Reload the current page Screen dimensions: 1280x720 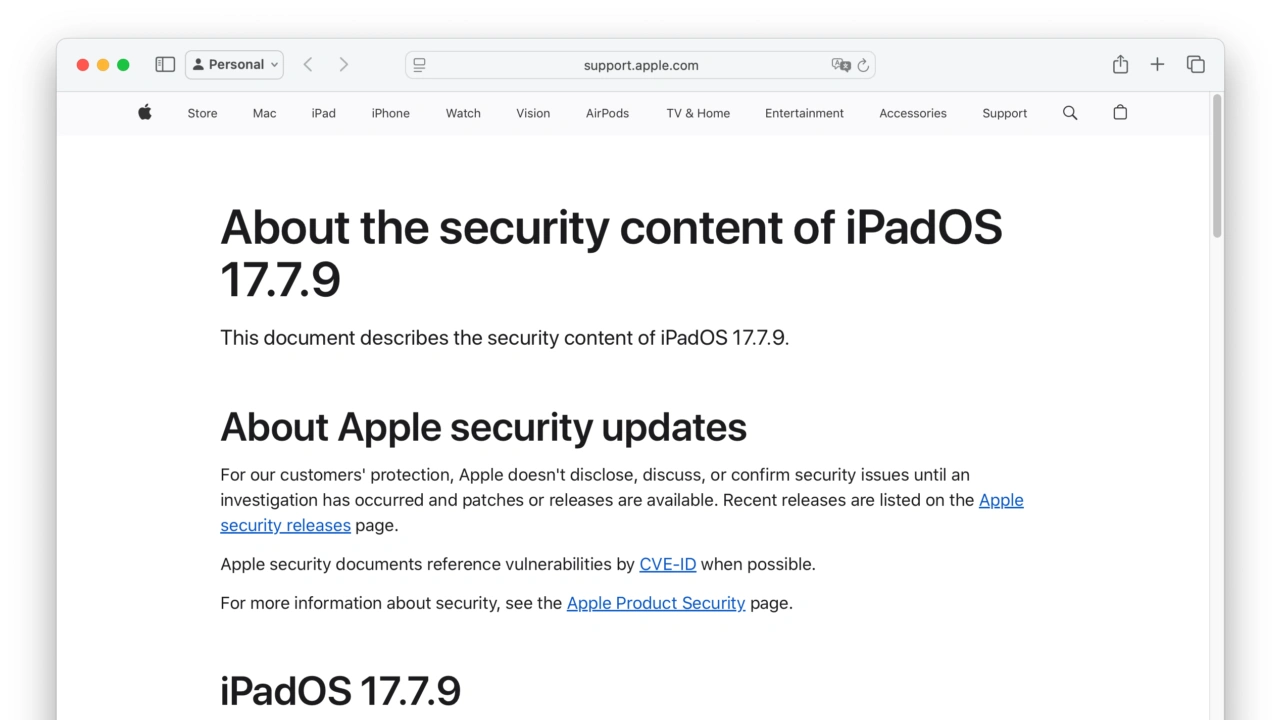click(863, 65)
